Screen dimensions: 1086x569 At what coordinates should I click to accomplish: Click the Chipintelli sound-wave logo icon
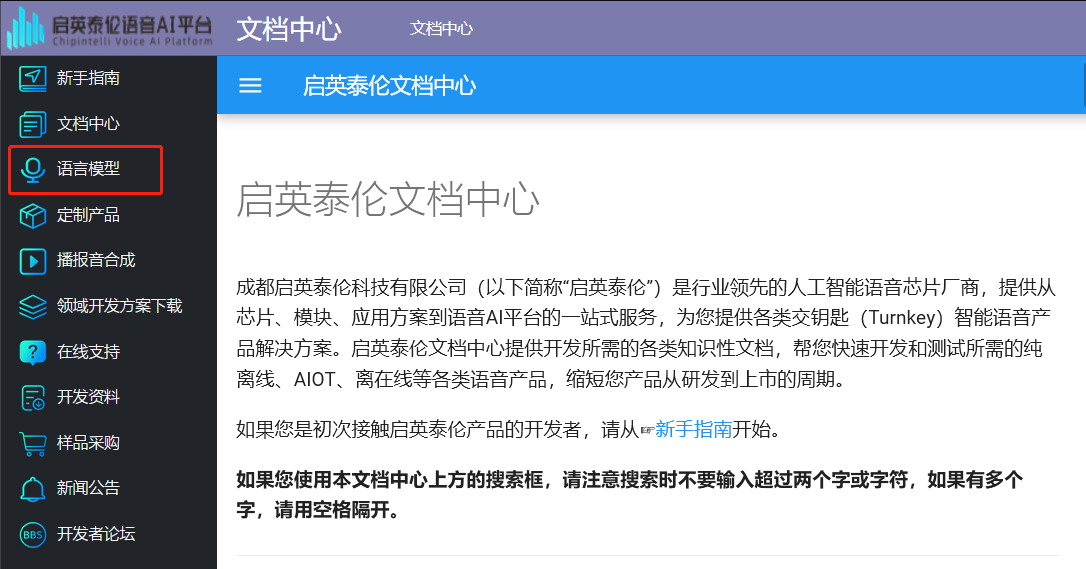point(25,28)
